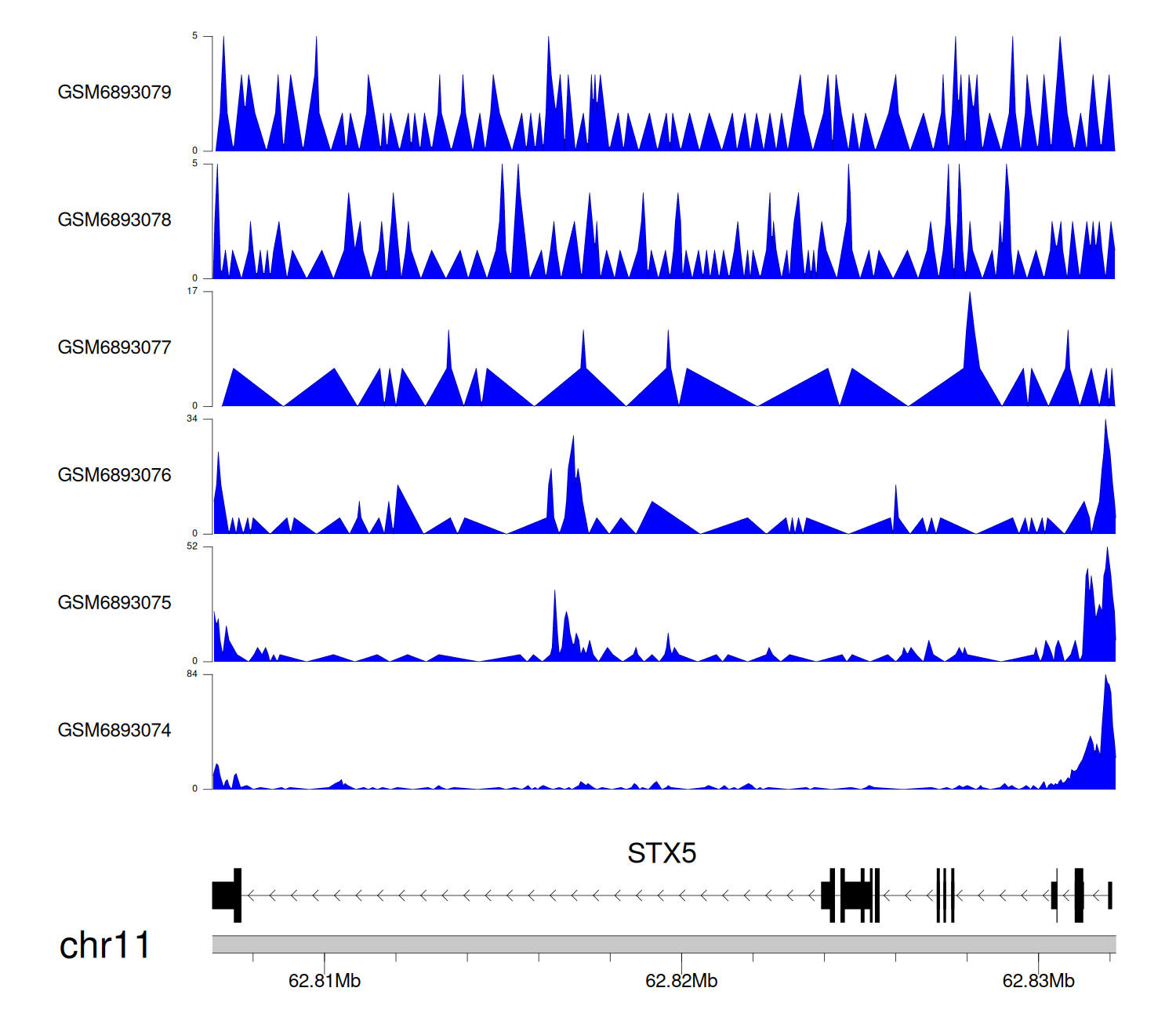Select the 62.82Mb axis position label
The image size is (1176, 1035).
[681, 981]
